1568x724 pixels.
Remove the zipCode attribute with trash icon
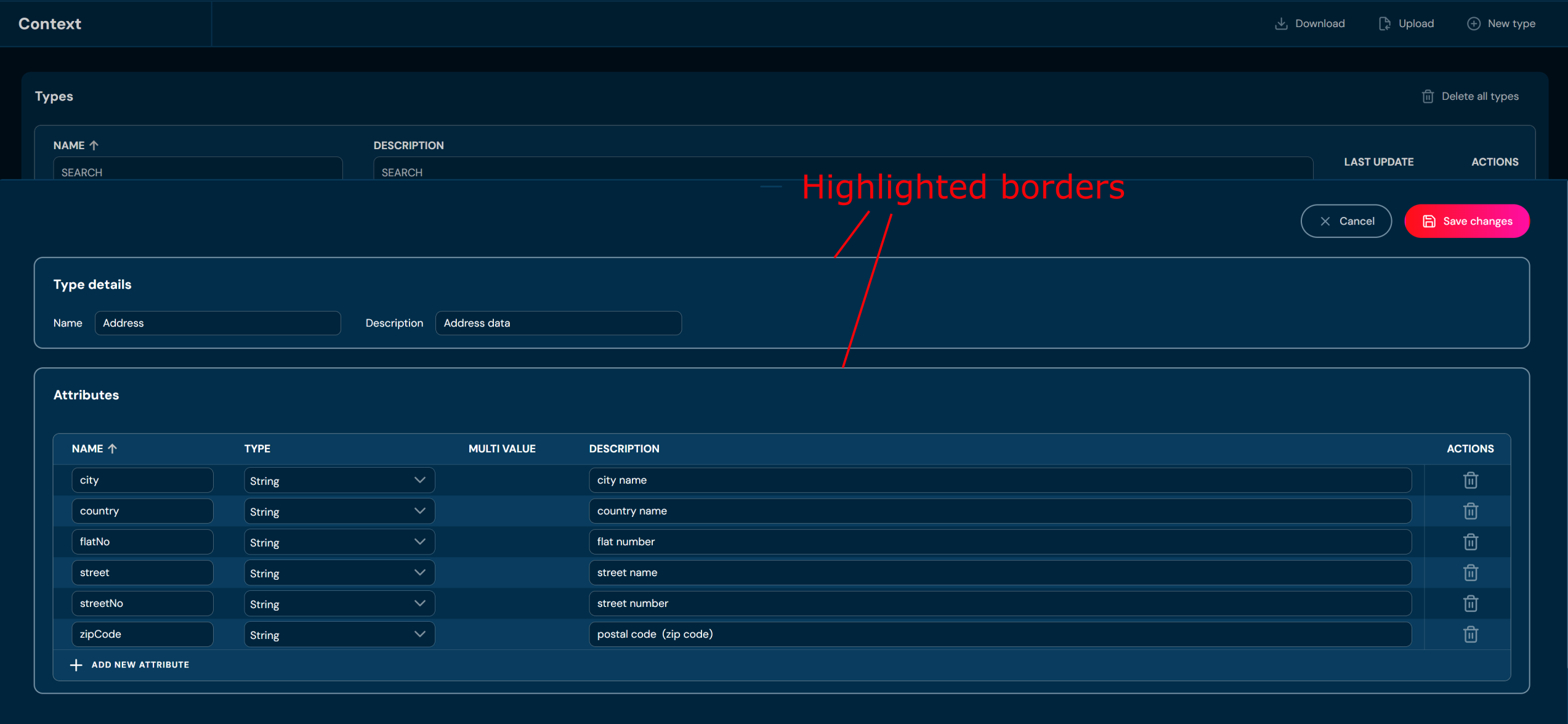[x=1470, y=634]
